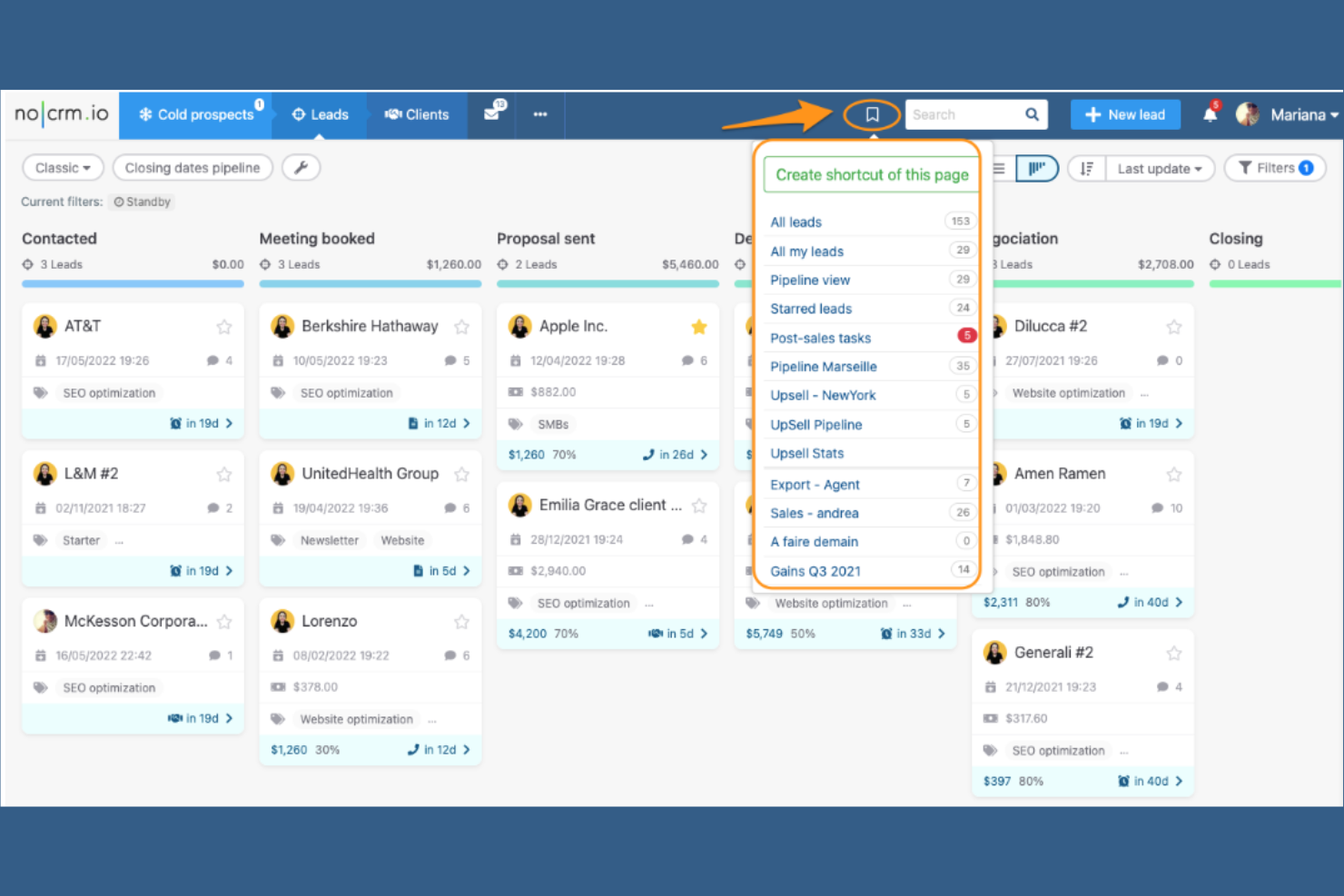
Task: Star the UnitedHealth Group lead
Action: pos(461,474)
